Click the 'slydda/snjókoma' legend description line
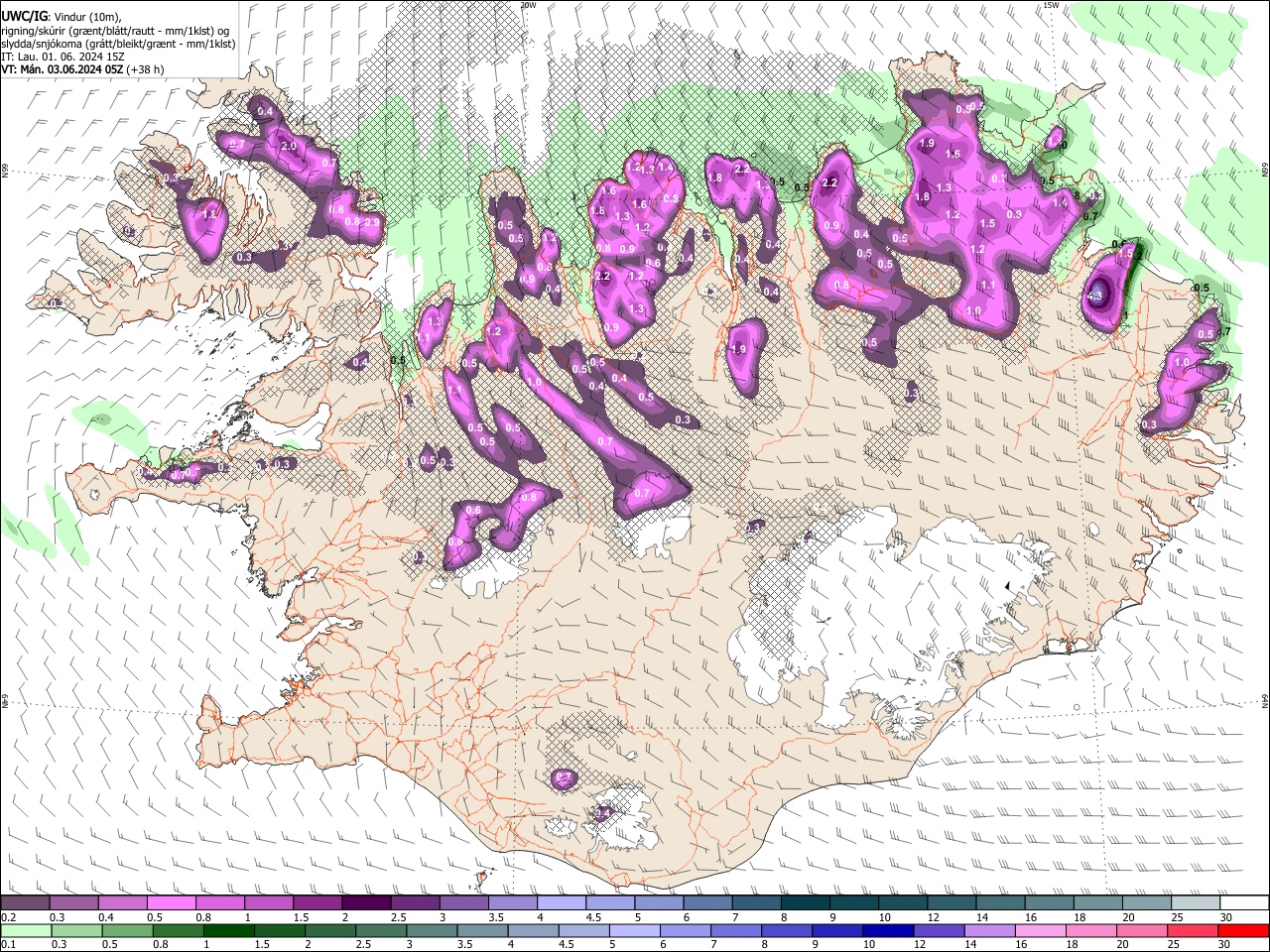 click(x=119, y=44)
